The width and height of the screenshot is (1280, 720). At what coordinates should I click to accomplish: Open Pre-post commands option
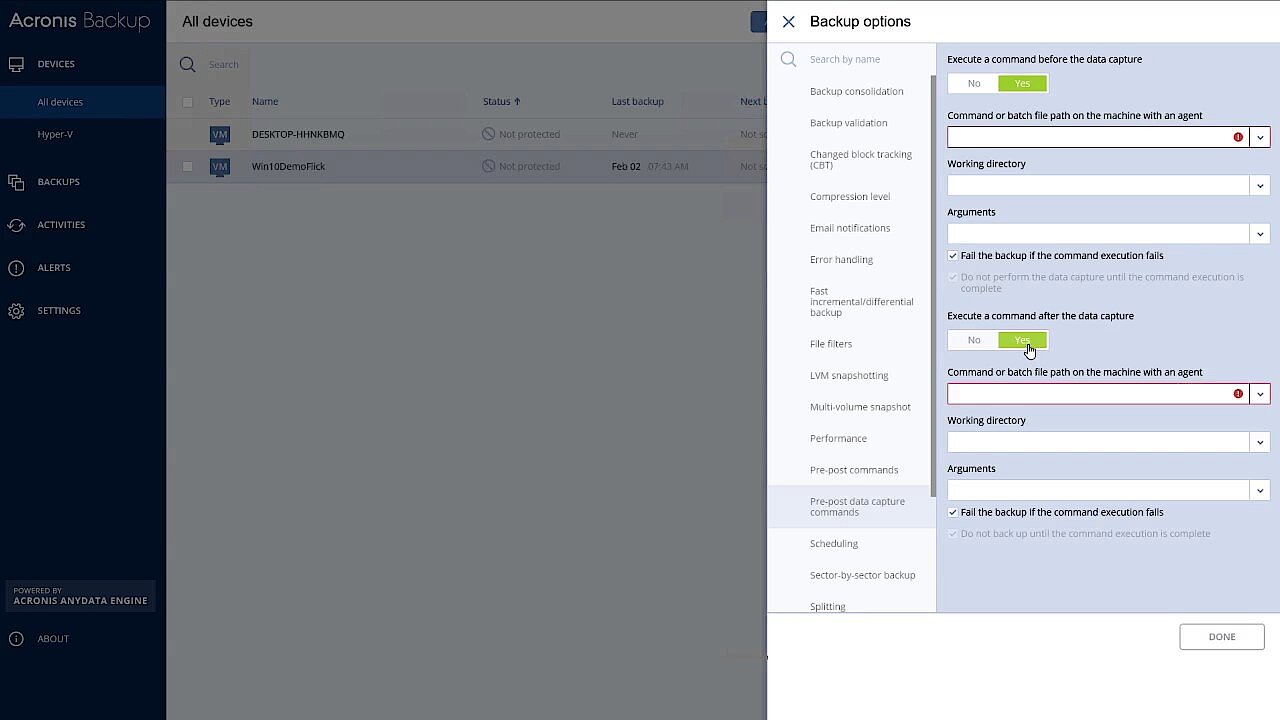(854, 470)
